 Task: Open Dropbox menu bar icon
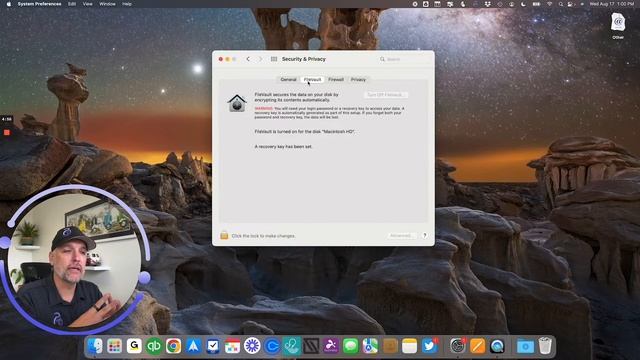coord(488,4)
